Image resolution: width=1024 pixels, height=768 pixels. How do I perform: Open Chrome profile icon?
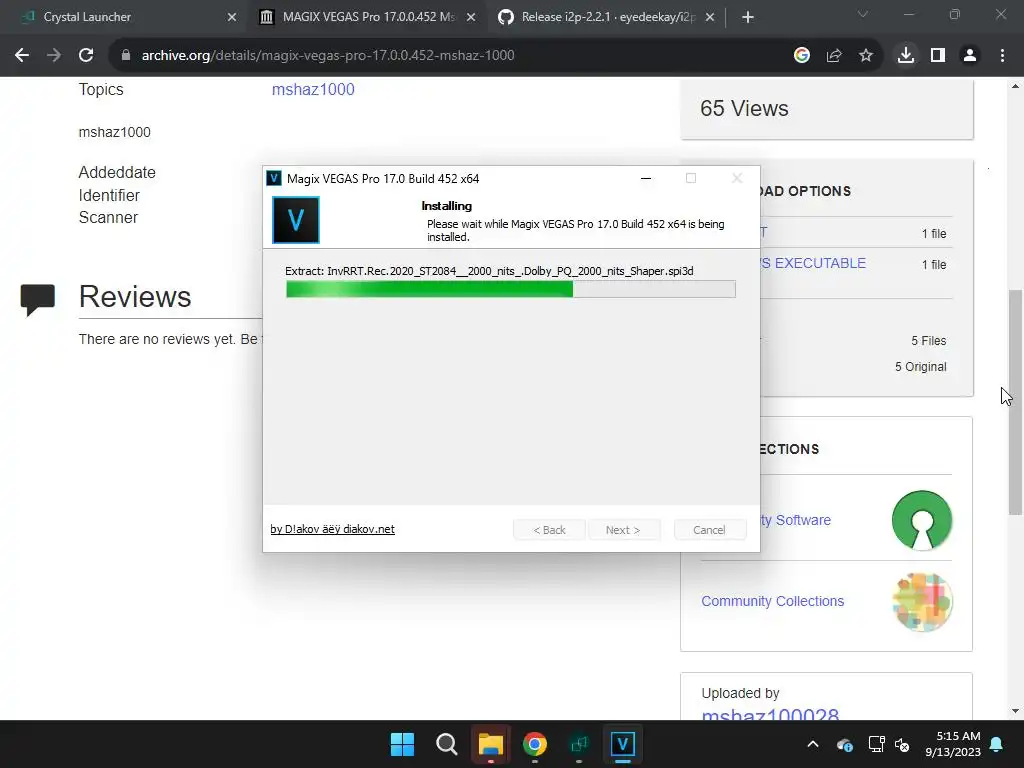coord(970,56)
